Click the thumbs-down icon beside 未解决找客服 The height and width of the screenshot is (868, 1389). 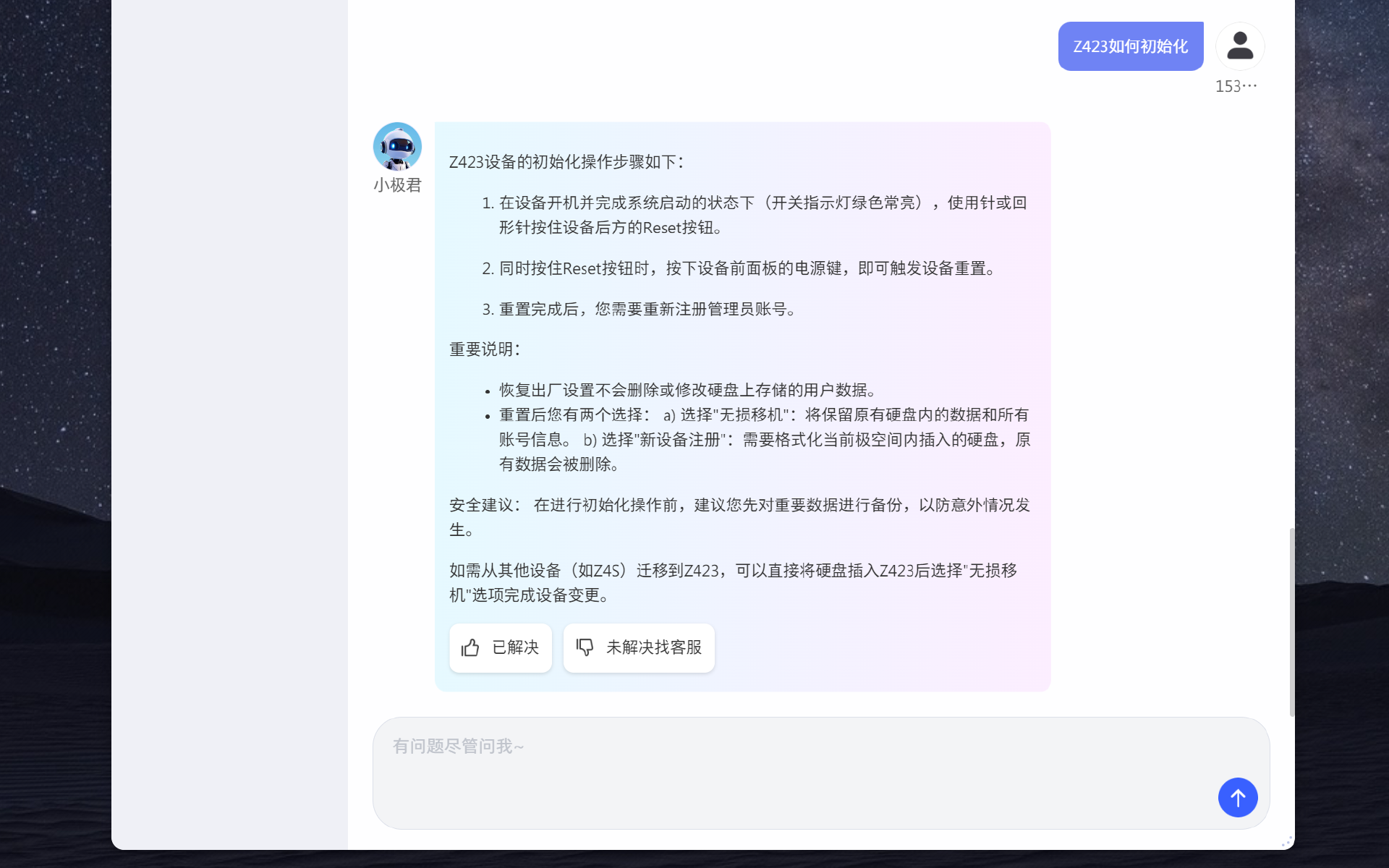point(585,647)
